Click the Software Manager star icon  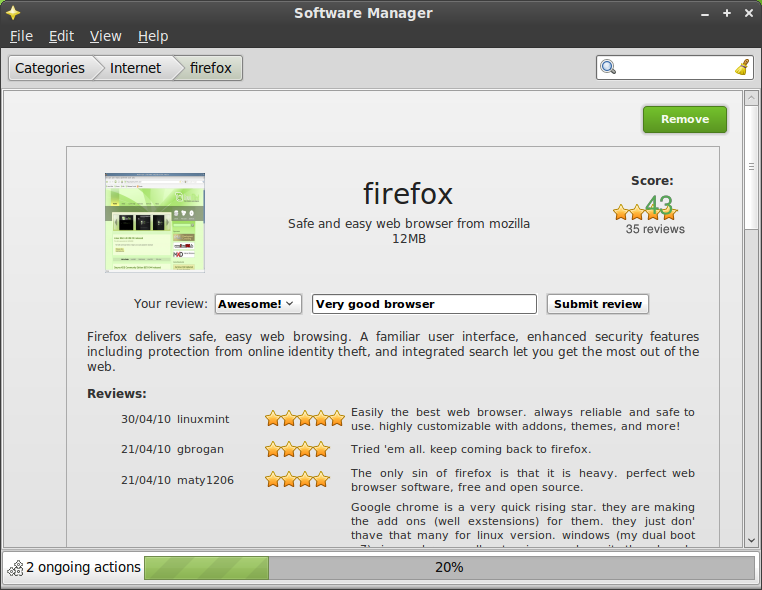click(13, 13)
